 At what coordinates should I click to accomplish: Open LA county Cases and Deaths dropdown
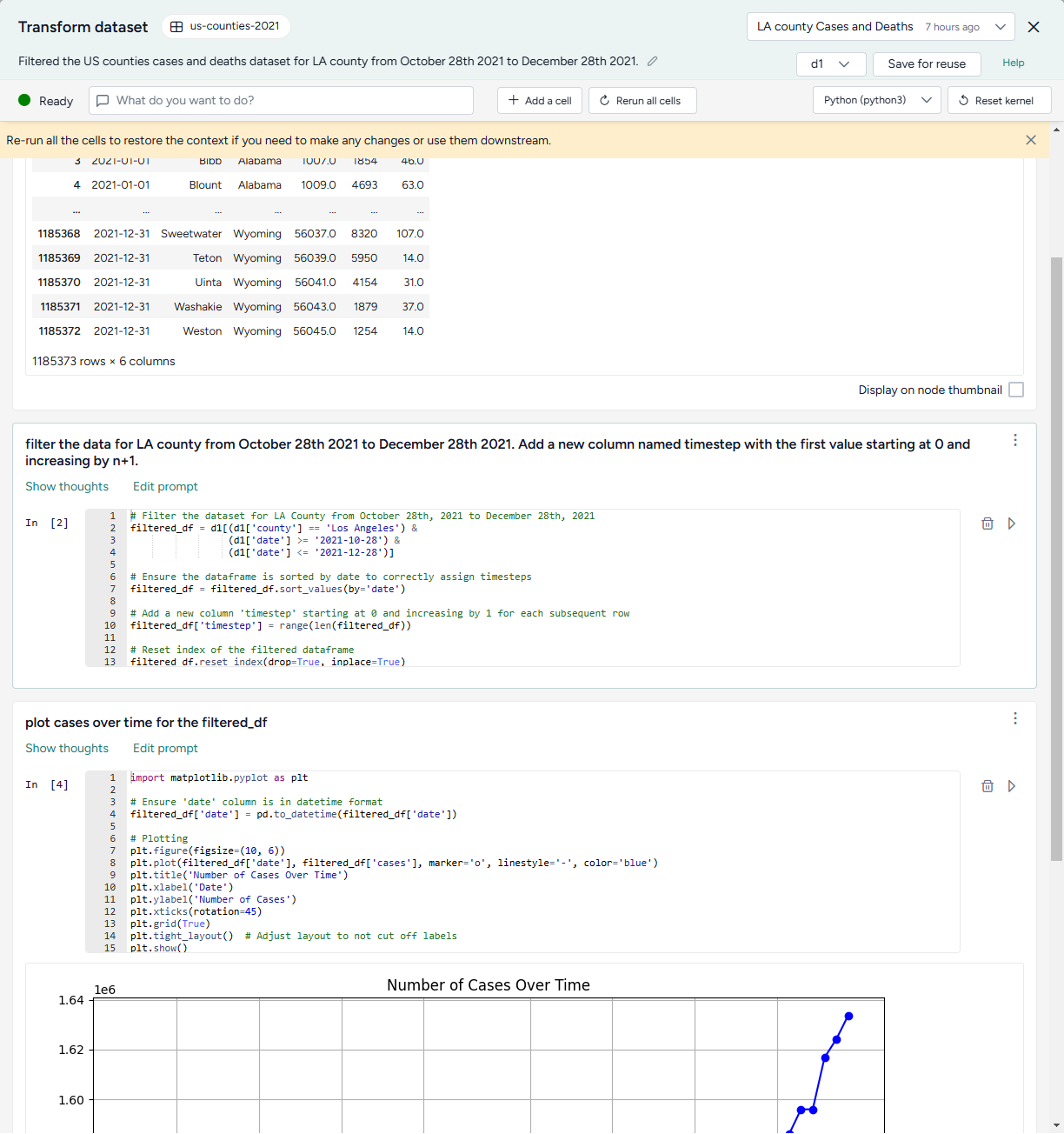pos(880,27)
